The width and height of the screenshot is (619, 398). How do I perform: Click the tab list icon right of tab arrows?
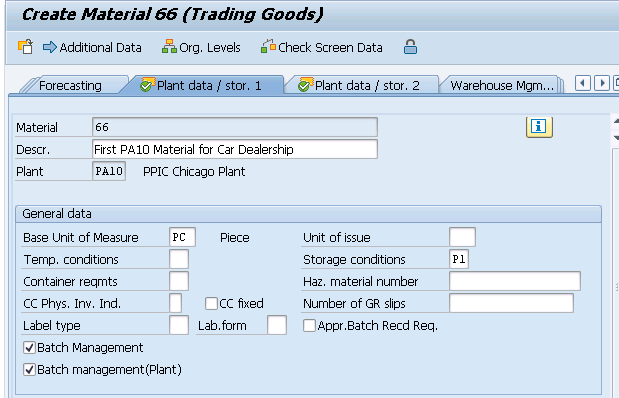point(616,83)
